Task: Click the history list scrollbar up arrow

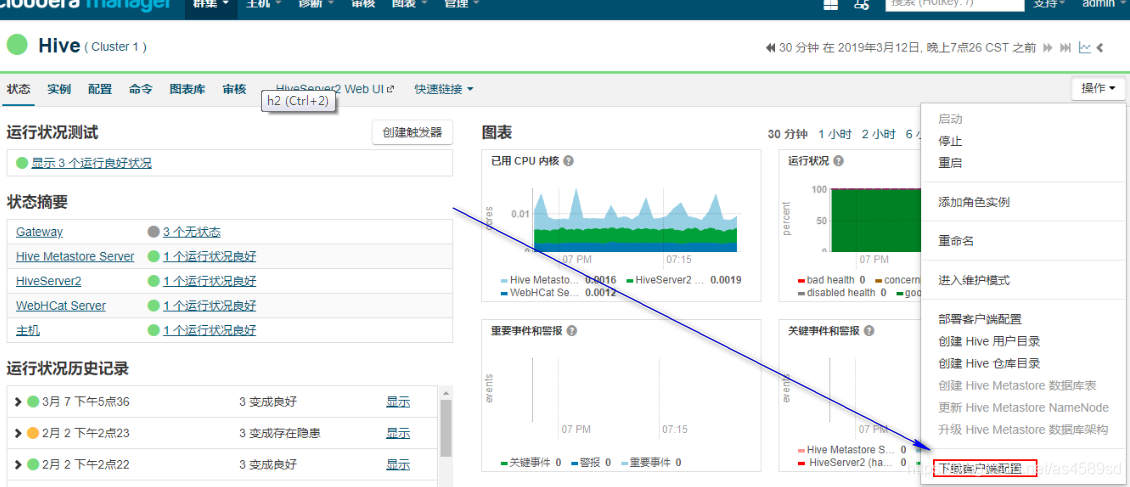Action: tap(445, 393)
